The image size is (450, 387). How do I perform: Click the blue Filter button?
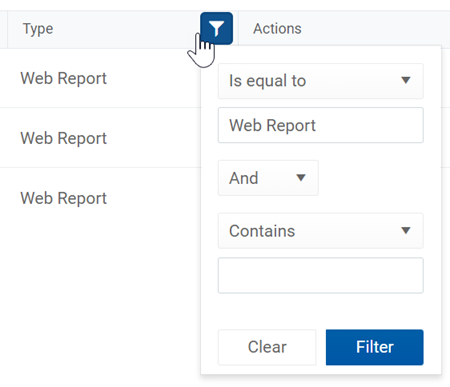point(375,347)
